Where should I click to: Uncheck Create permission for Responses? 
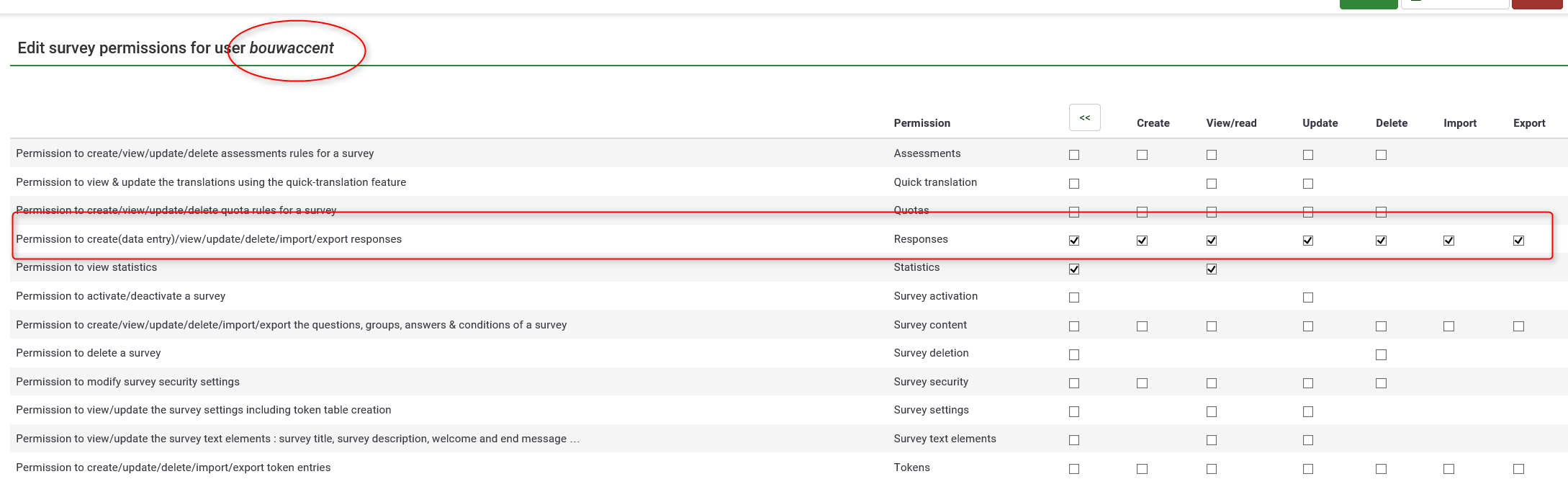(x=1142, y=241)
